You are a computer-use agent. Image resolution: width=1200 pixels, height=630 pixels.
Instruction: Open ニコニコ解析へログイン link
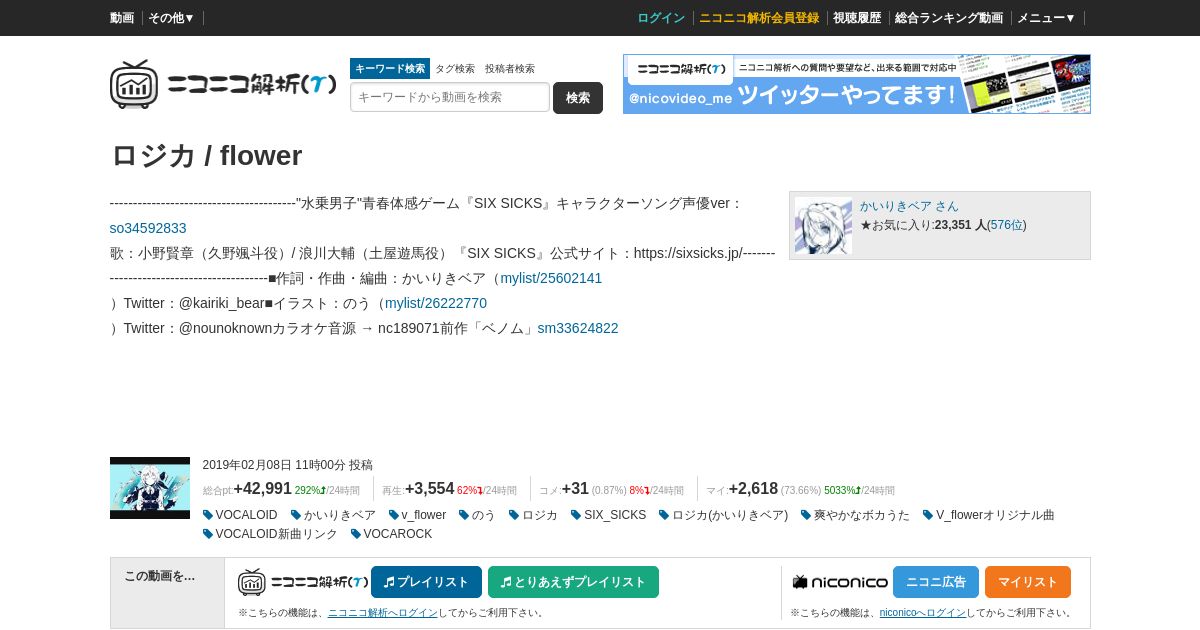click(x=383, y=613)
